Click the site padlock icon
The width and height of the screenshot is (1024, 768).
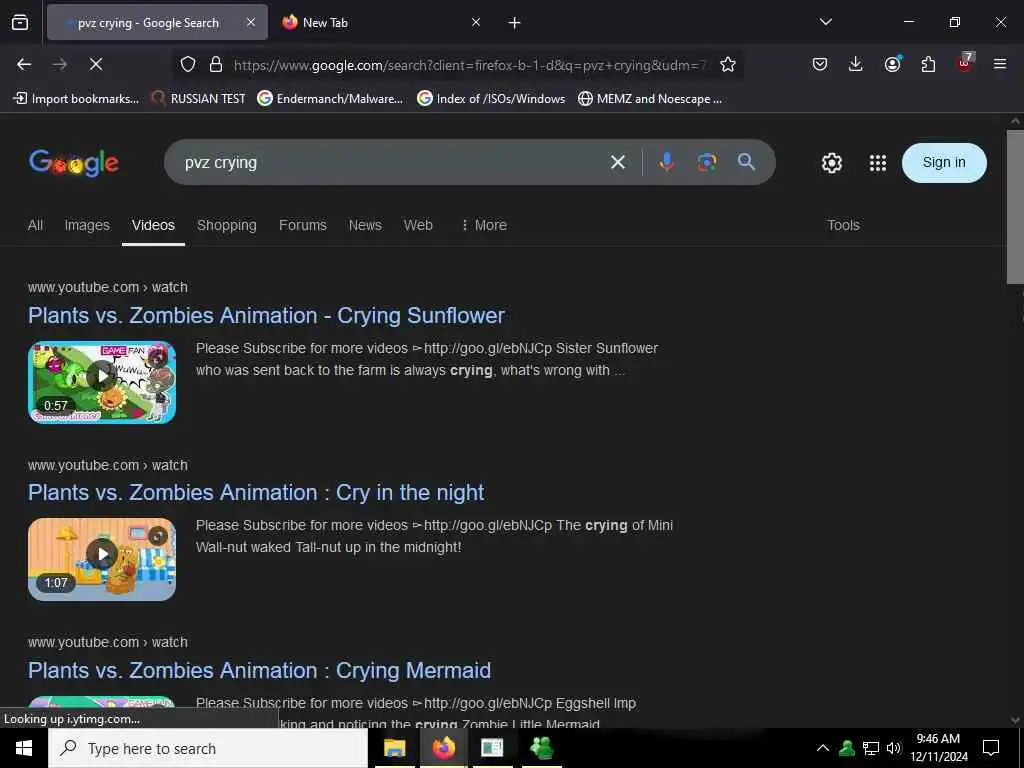point(216,64)
